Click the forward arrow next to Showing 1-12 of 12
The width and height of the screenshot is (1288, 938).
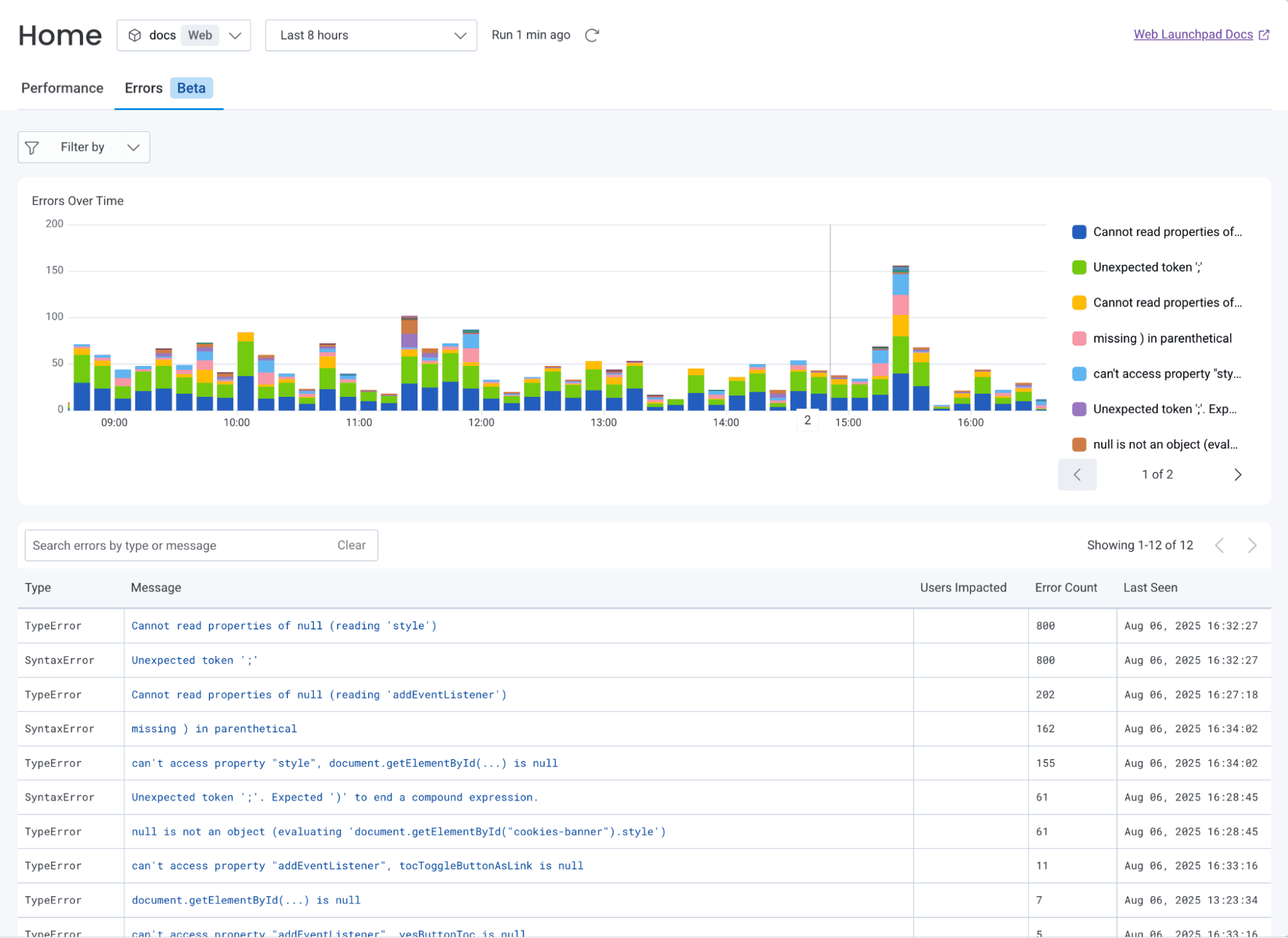pos(1252,545)
